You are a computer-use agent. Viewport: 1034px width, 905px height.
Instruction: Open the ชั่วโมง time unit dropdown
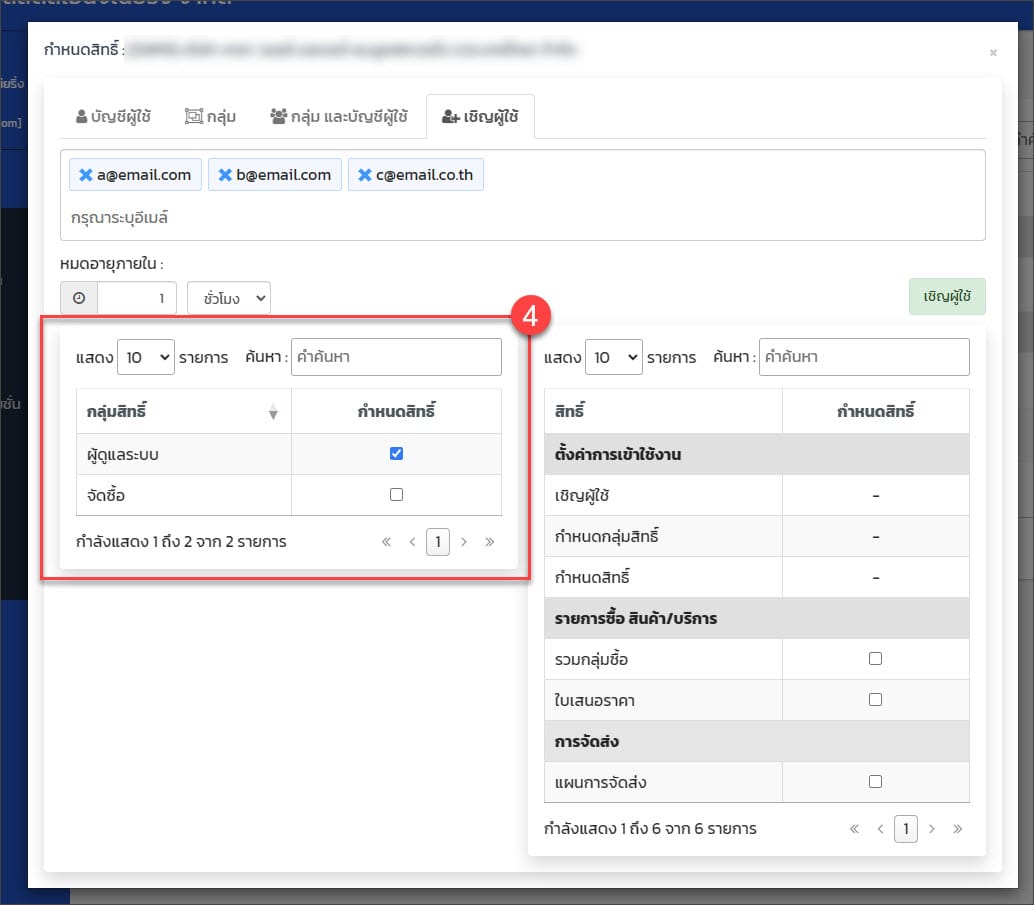pos(229,298)
